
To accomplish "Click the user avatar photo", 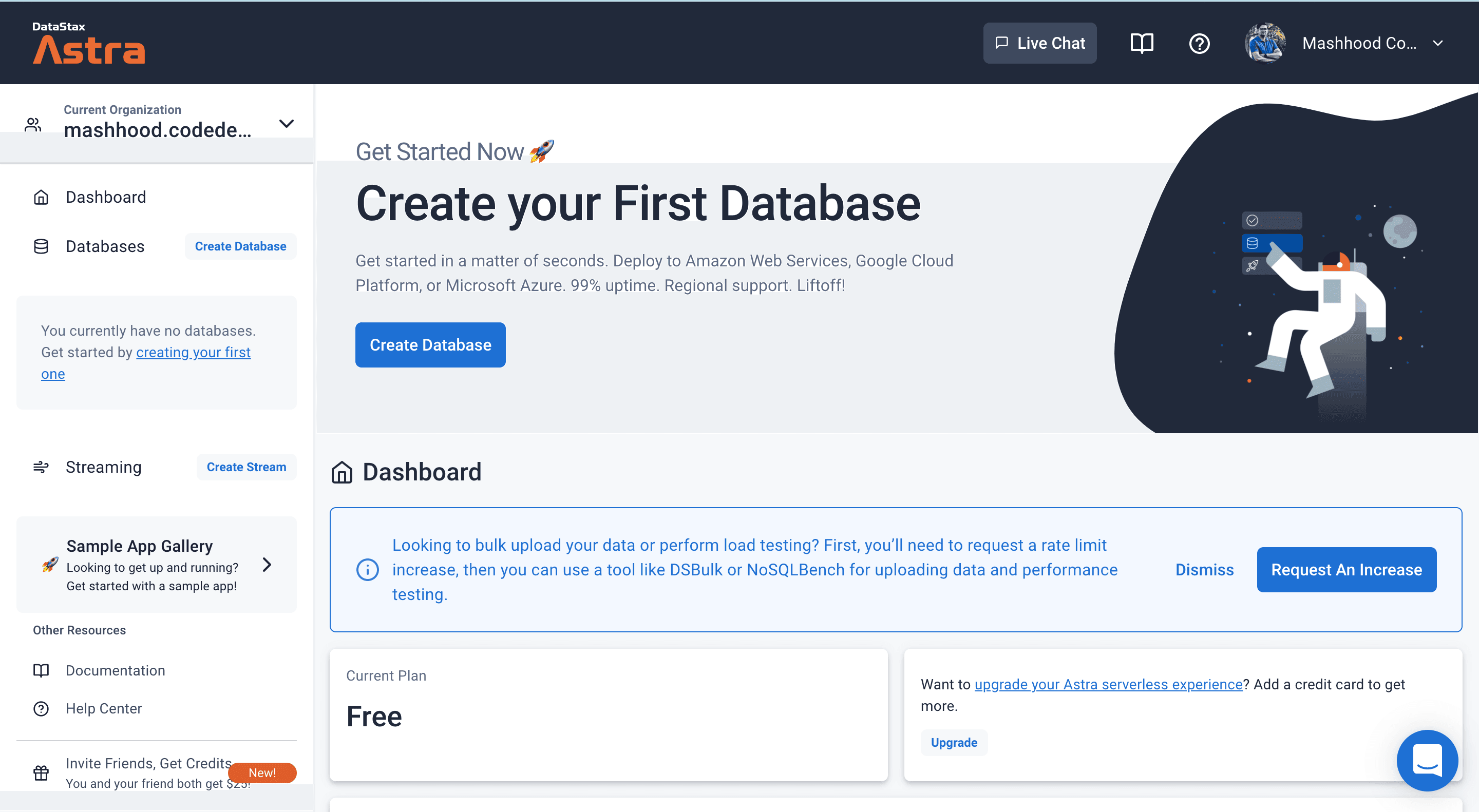I will 1265,43.
